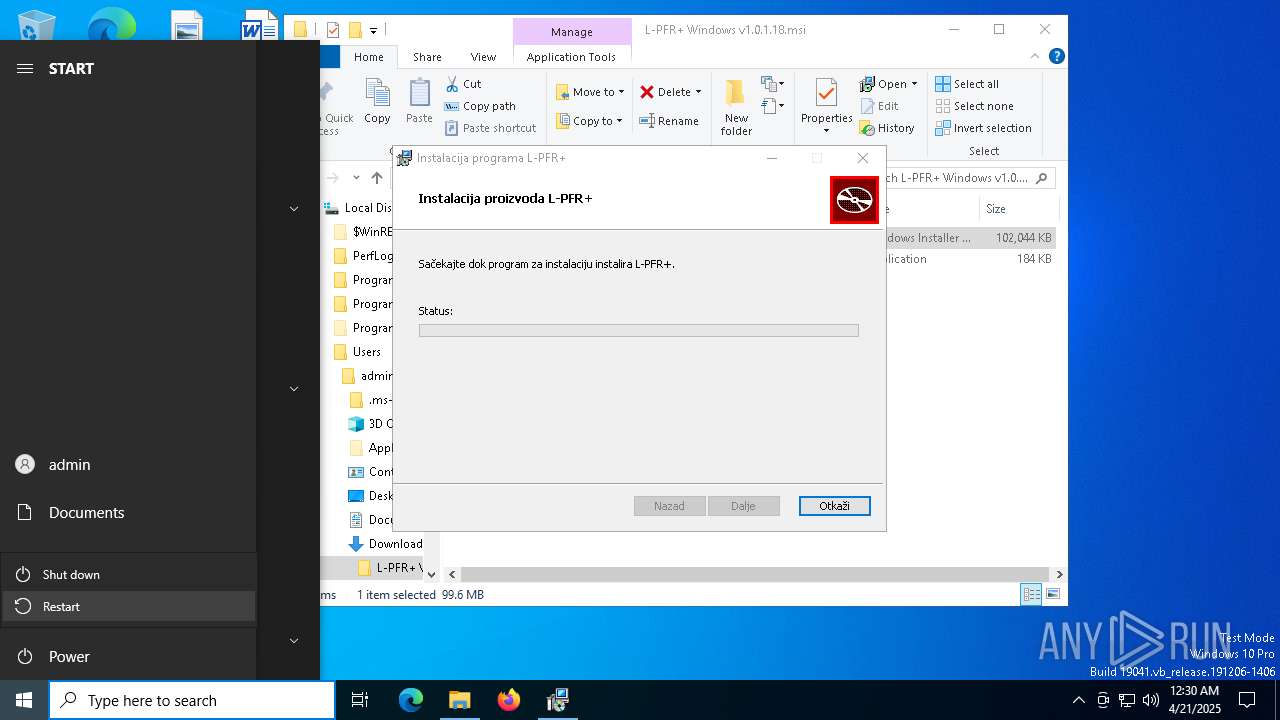Select Shut down in the power menu
Viewport: 1280px width, 720px height.
click(129, 575)
